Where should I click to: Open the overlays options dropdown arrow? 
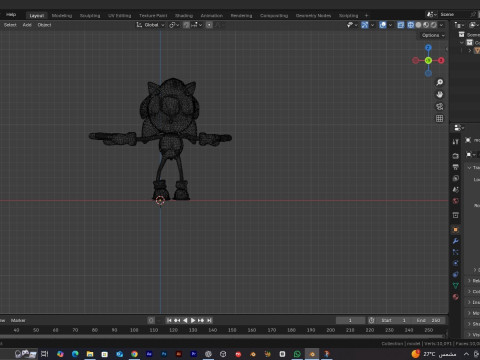(x=390, y=25)
